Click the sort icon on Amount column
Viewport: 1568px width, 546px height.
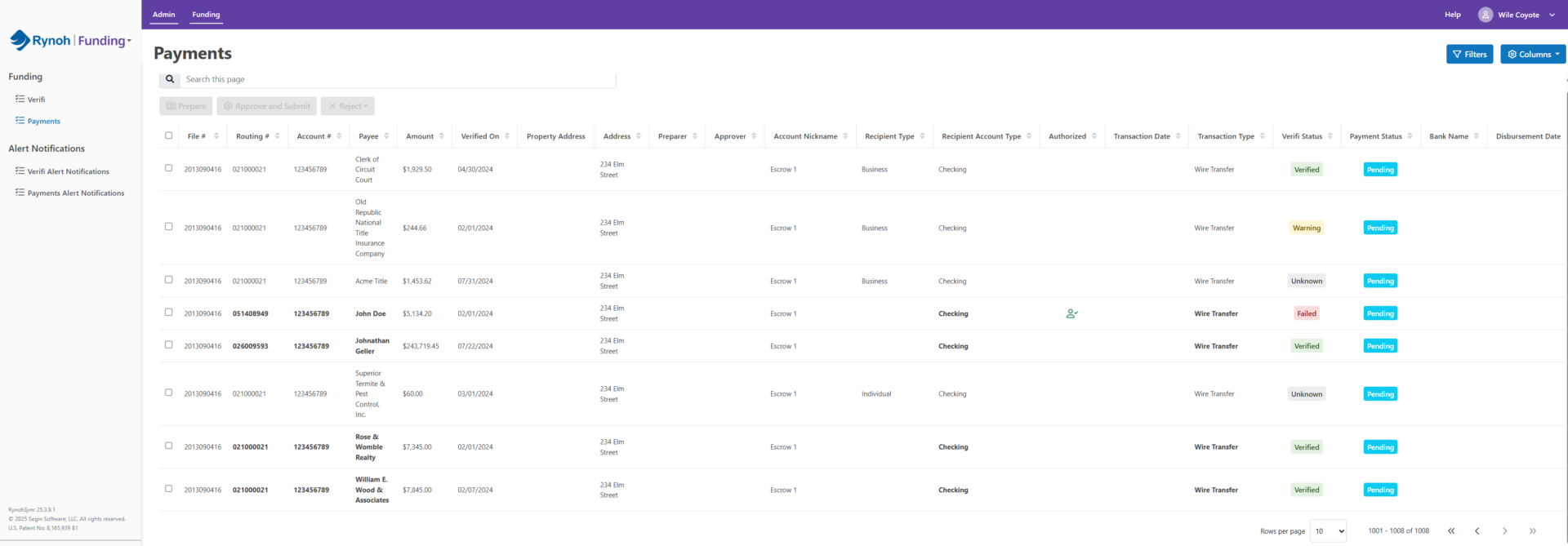click(442, 136)
